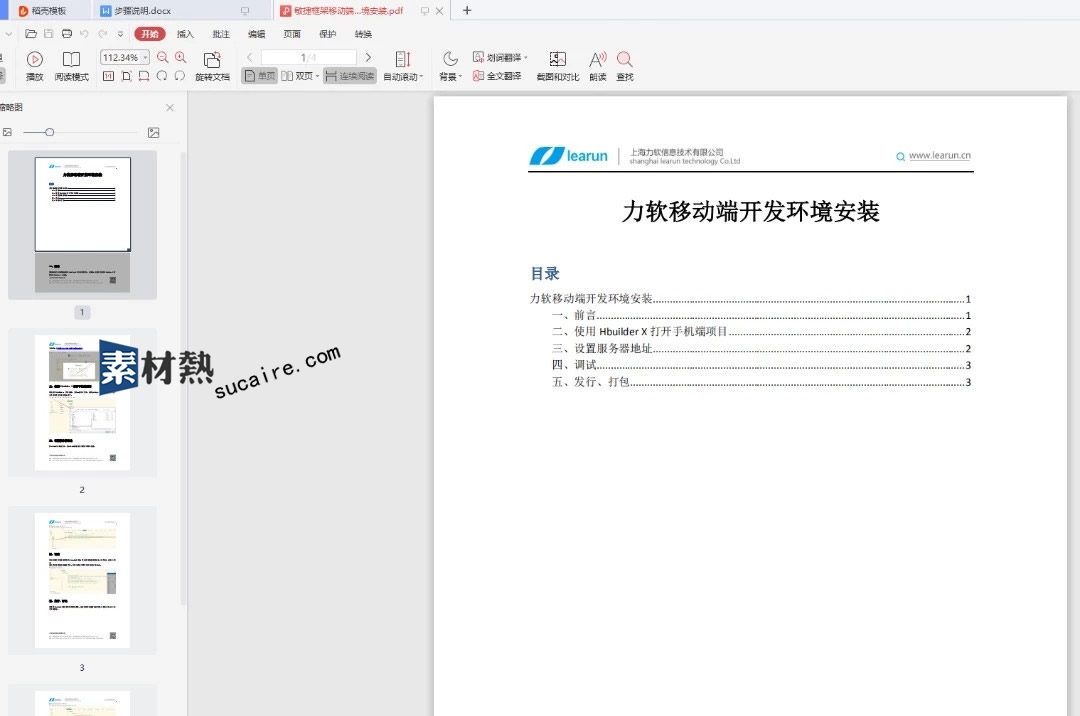Click the zoom in magnifier icon
The width and height of the screenshot is (1080, 716).
tap(180, 57)
